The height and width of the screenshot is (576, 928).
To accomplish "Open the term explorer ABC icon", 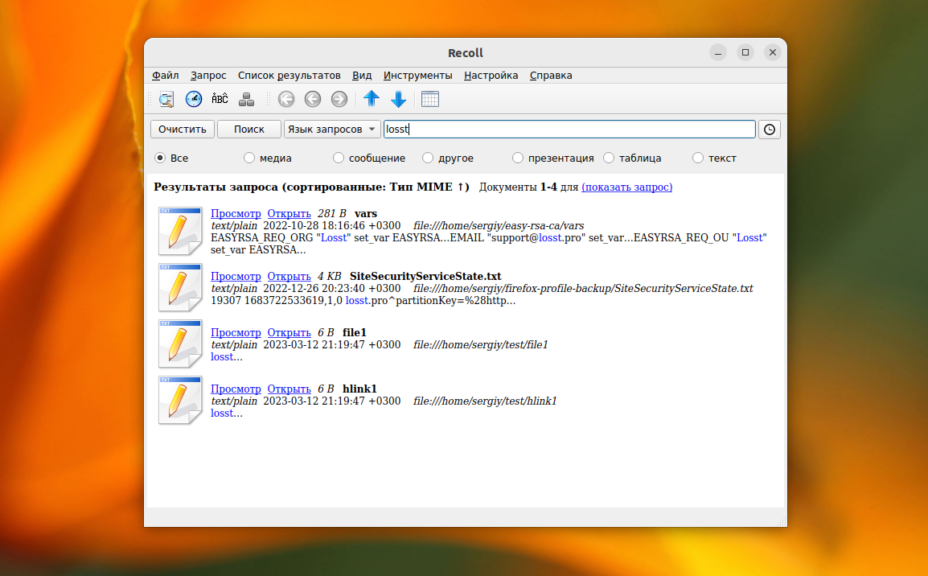I will coord(219,99).
